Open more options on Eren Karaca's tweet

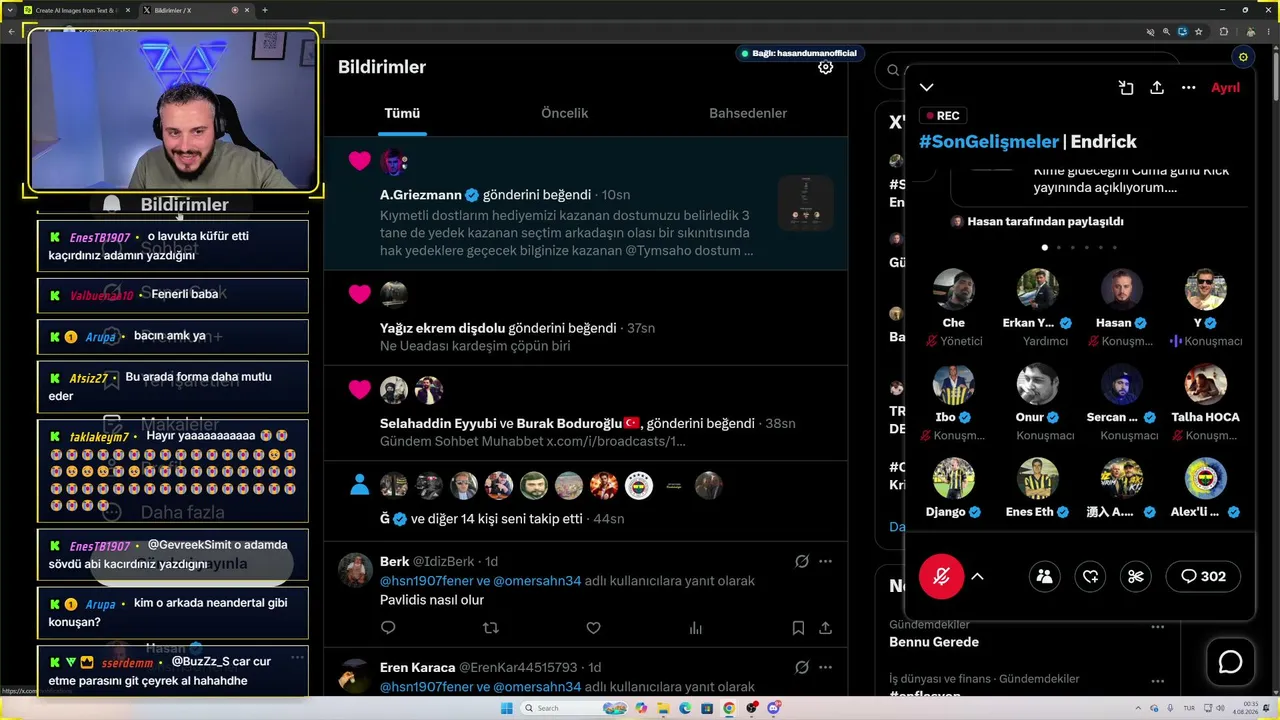coord(825,667)
